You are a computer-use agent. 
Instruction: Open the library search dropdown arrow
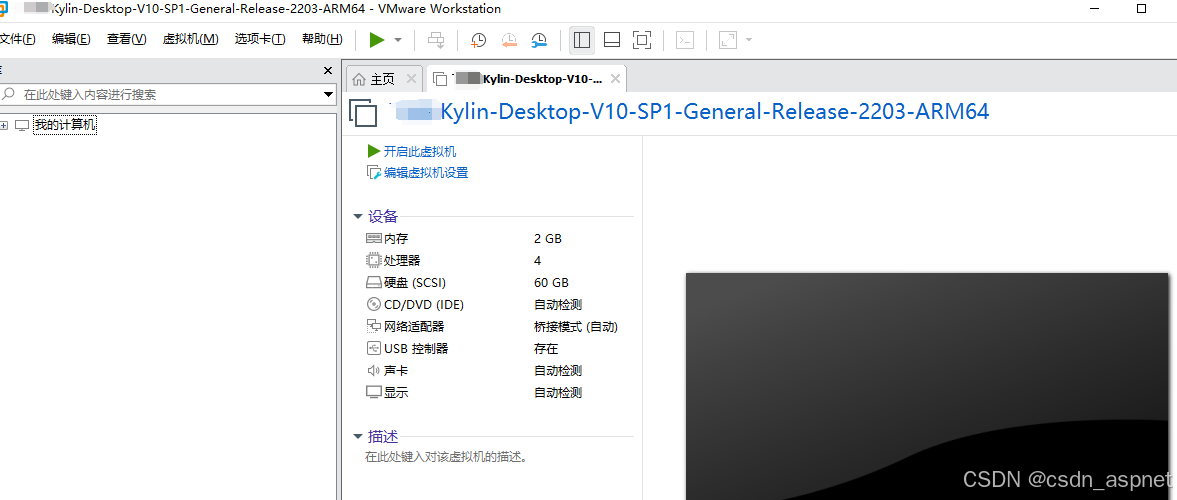click(x=327, y=95)
